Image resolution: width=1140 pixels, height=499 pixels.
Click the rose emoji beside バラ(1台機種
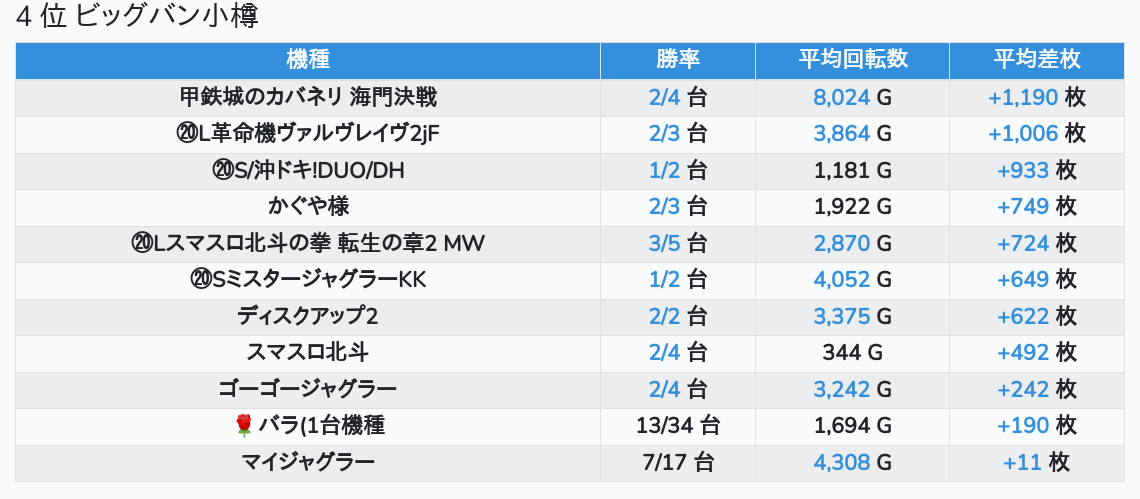(x=243, y=426)
